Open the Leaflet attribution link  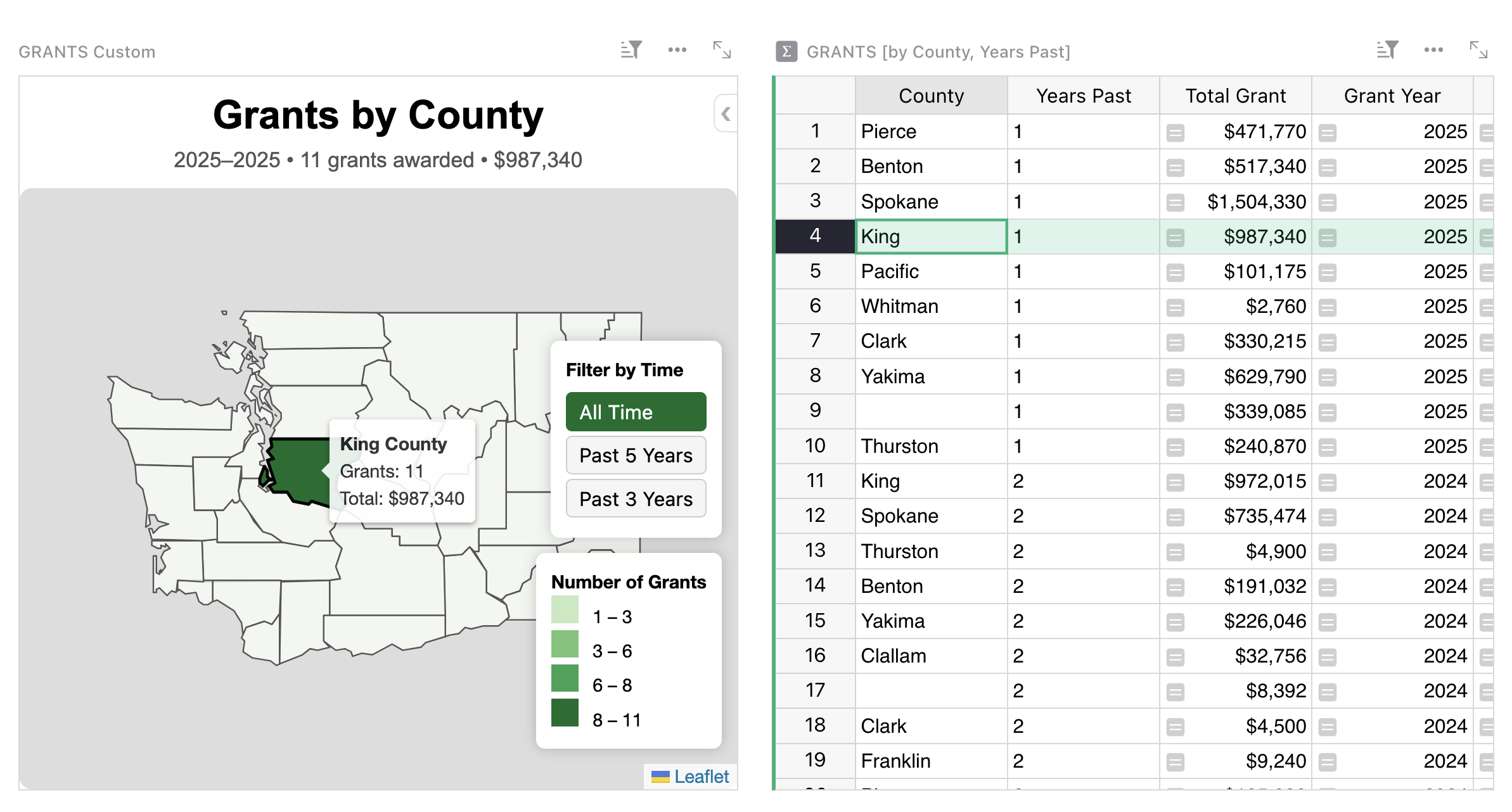tap(701, 777)
